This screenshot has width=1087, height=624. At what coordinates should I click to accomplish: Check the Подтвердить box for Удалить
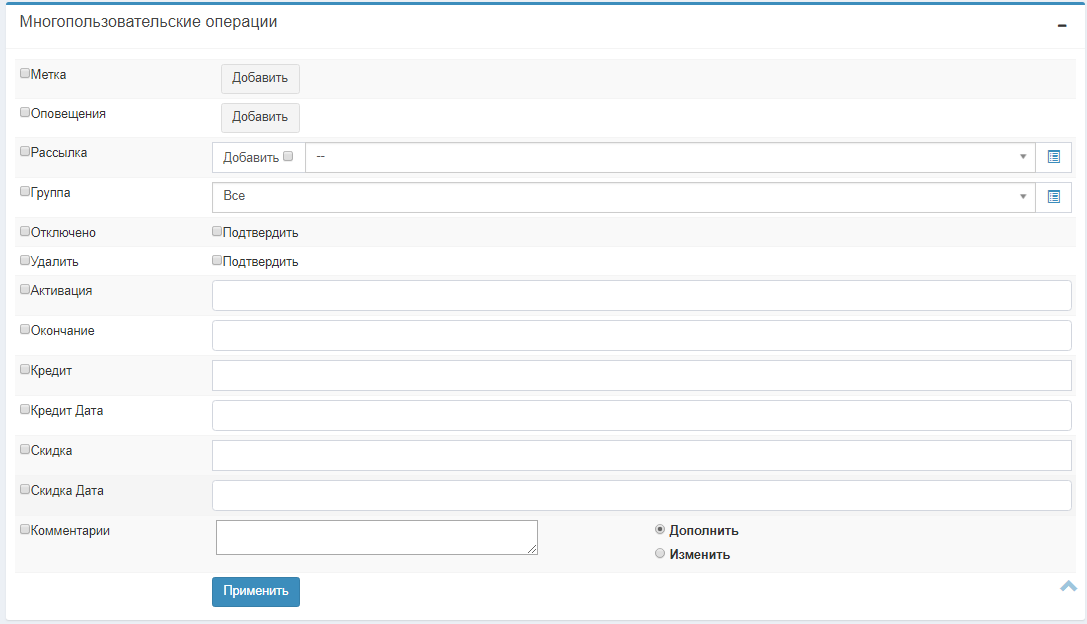(x=217, y=261)
